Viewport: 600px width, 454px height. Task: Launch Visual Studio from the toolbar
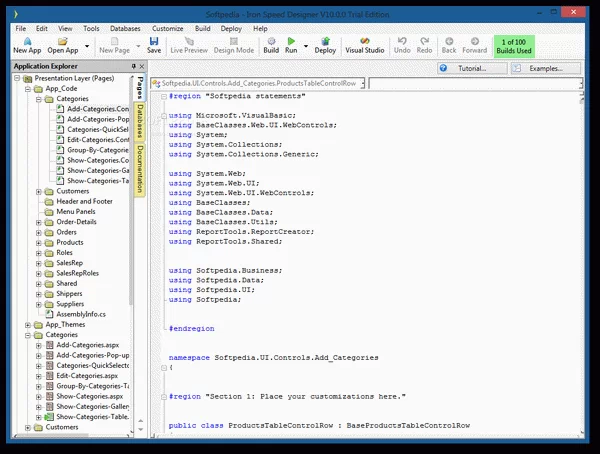coord(364,45)
